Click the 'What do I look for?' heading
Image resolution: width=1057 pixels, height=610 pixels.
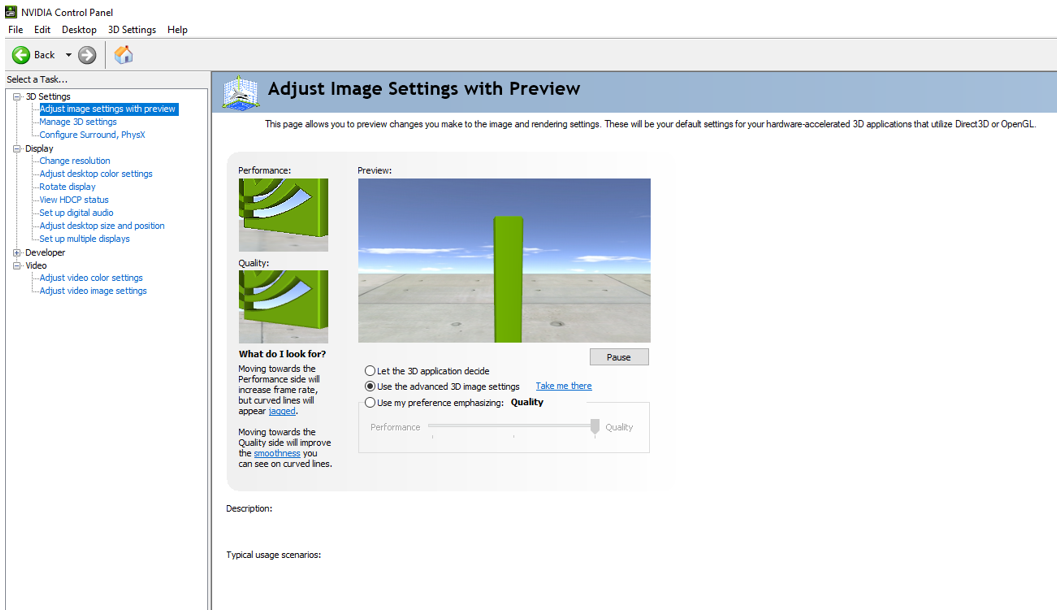[282, 354]
